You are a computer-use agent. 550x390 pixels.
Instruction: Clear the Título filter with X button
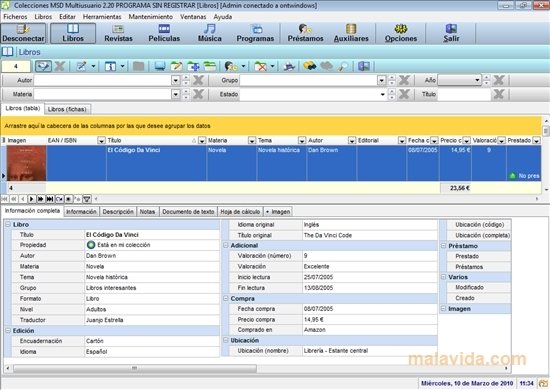coord(498,94)
